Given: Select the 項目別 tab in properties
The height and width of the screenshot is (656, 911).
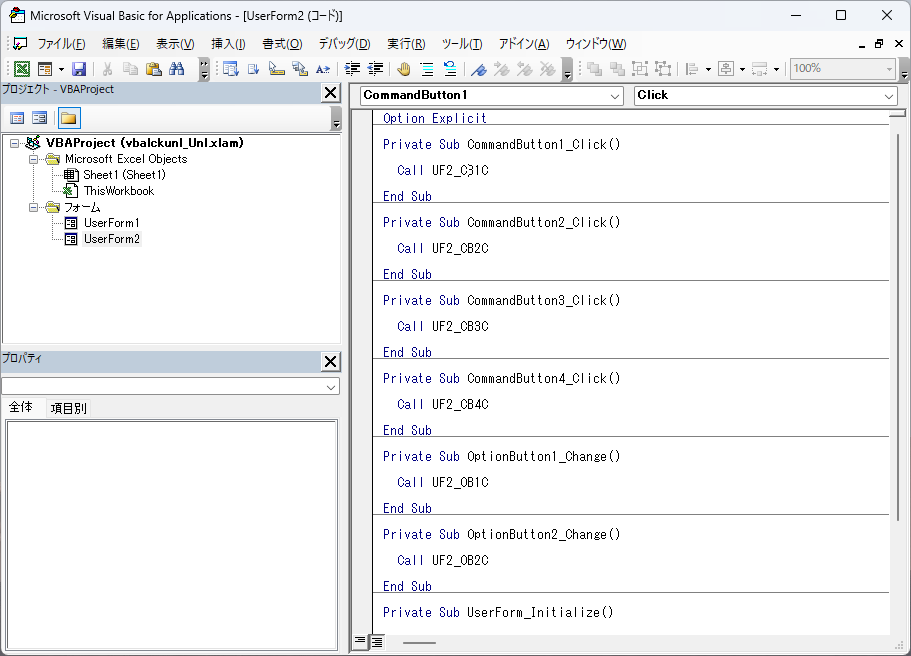Looking at the screenshot, I should coord(69,408).
